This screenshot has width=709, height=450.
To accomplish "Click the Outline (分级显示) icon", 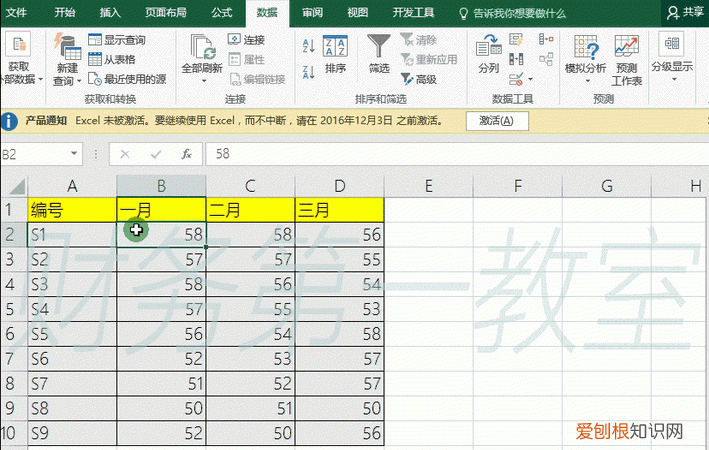I will pos(671,43).
